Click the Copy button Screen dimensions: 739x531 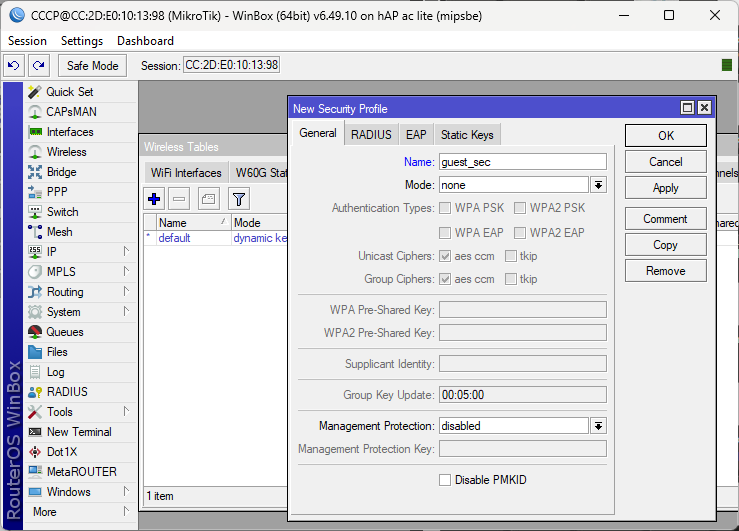[665, 245]
